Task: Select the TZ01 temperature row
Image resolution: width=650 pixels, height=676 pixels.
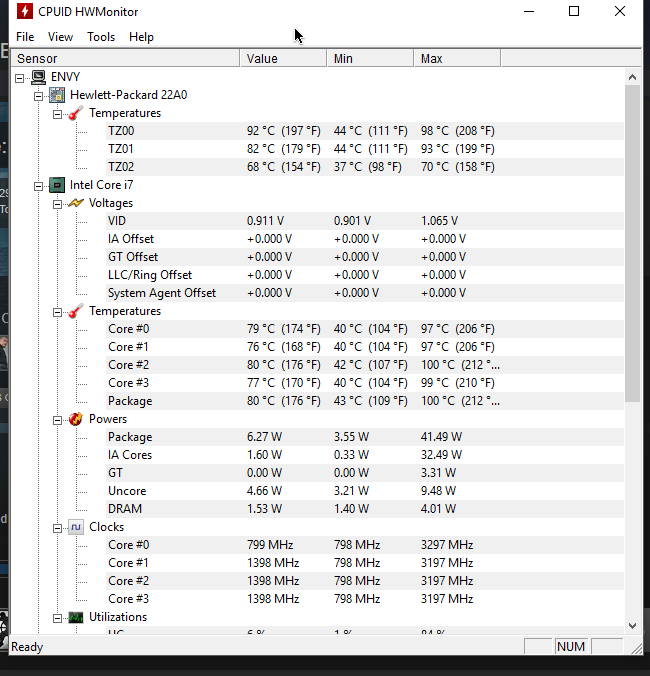Action: 365,149
